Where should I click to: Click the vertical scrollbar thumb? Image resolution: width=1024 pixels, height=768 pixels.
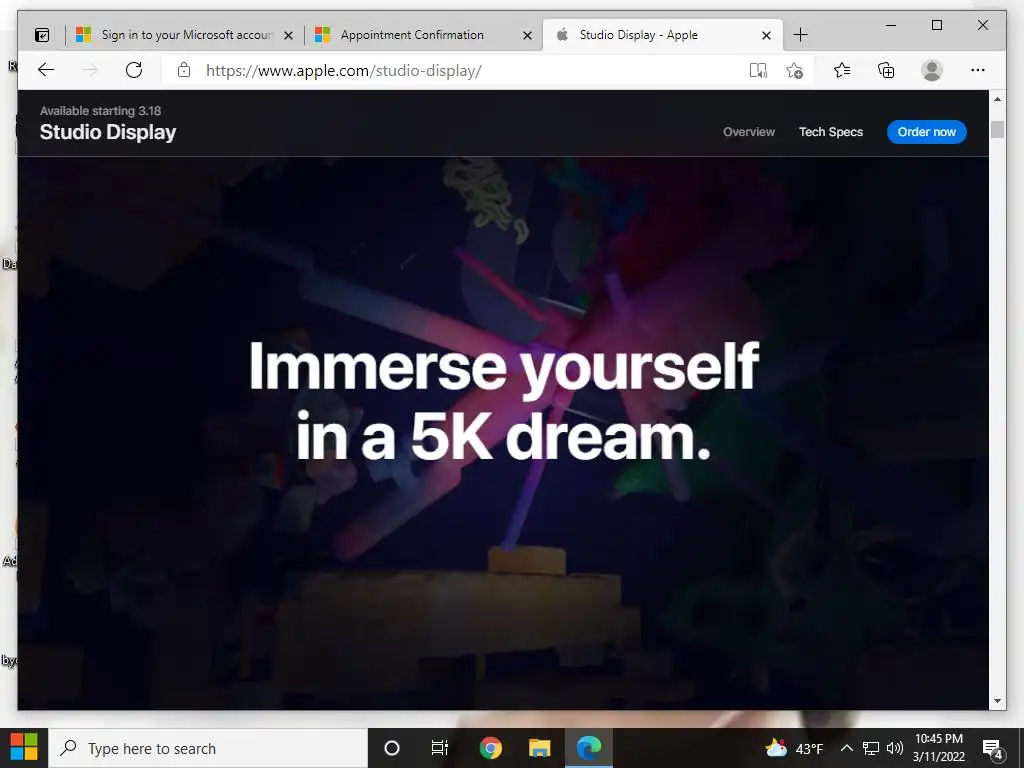point(997,129)
